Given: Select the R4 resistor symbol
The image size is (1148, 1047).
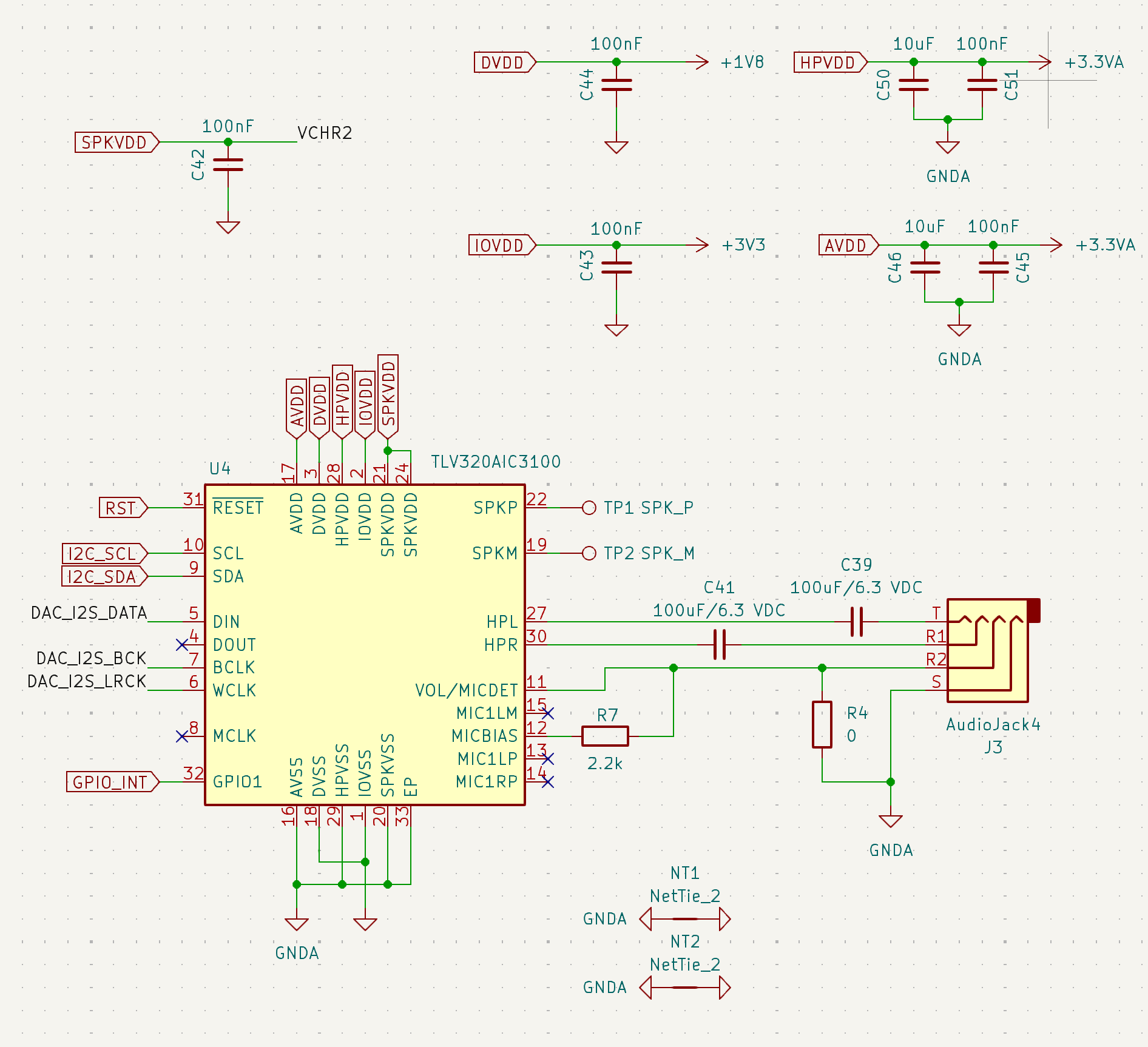Looking at the screenshot, I should tap(822, 724).
